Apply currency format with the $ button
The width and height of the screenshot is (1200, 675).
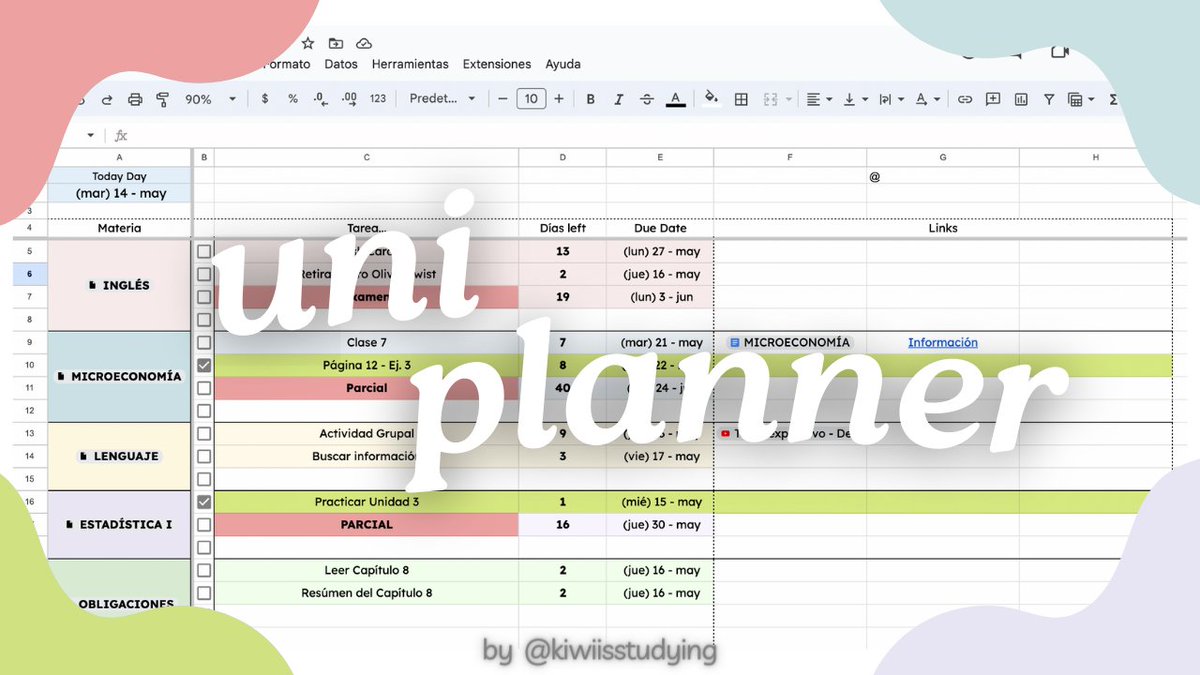click(x=265, y=99)
